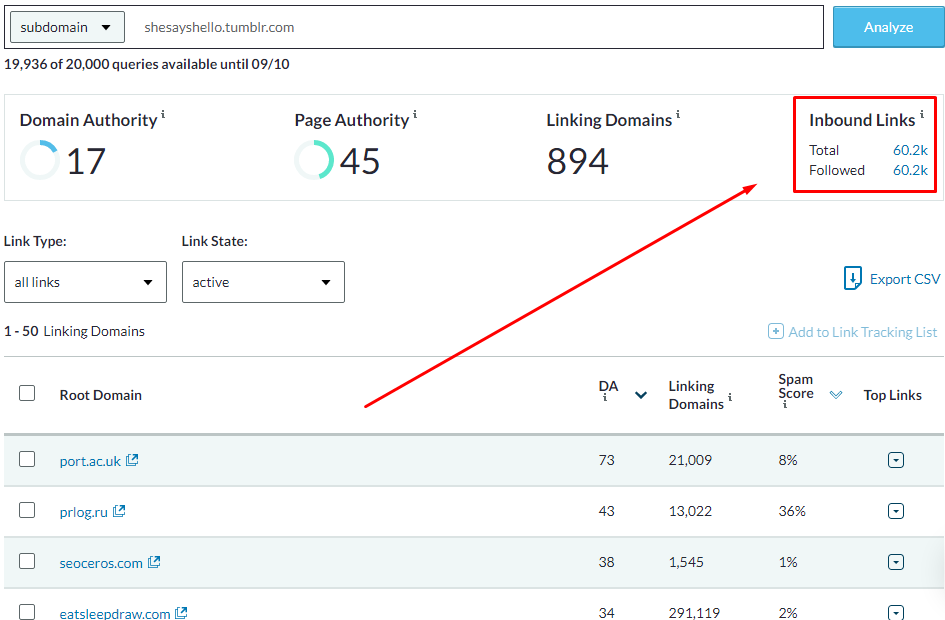The width and height of the screenshot is (945, 620).
Task: Click external-link icon next to eatsleepdraw.com
Action: click(181, 613)
